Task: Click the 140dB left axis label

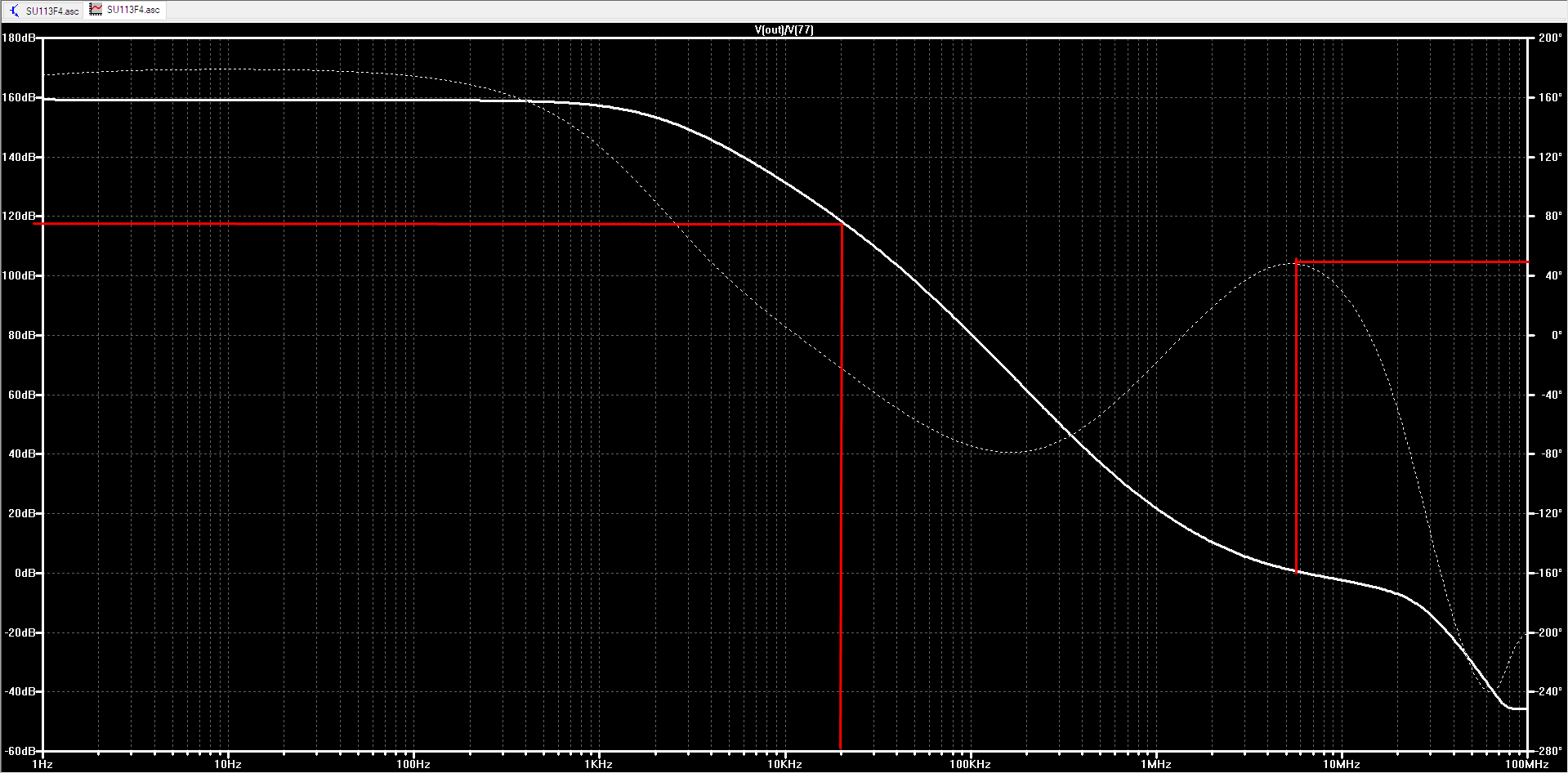Action: [19, 157]
